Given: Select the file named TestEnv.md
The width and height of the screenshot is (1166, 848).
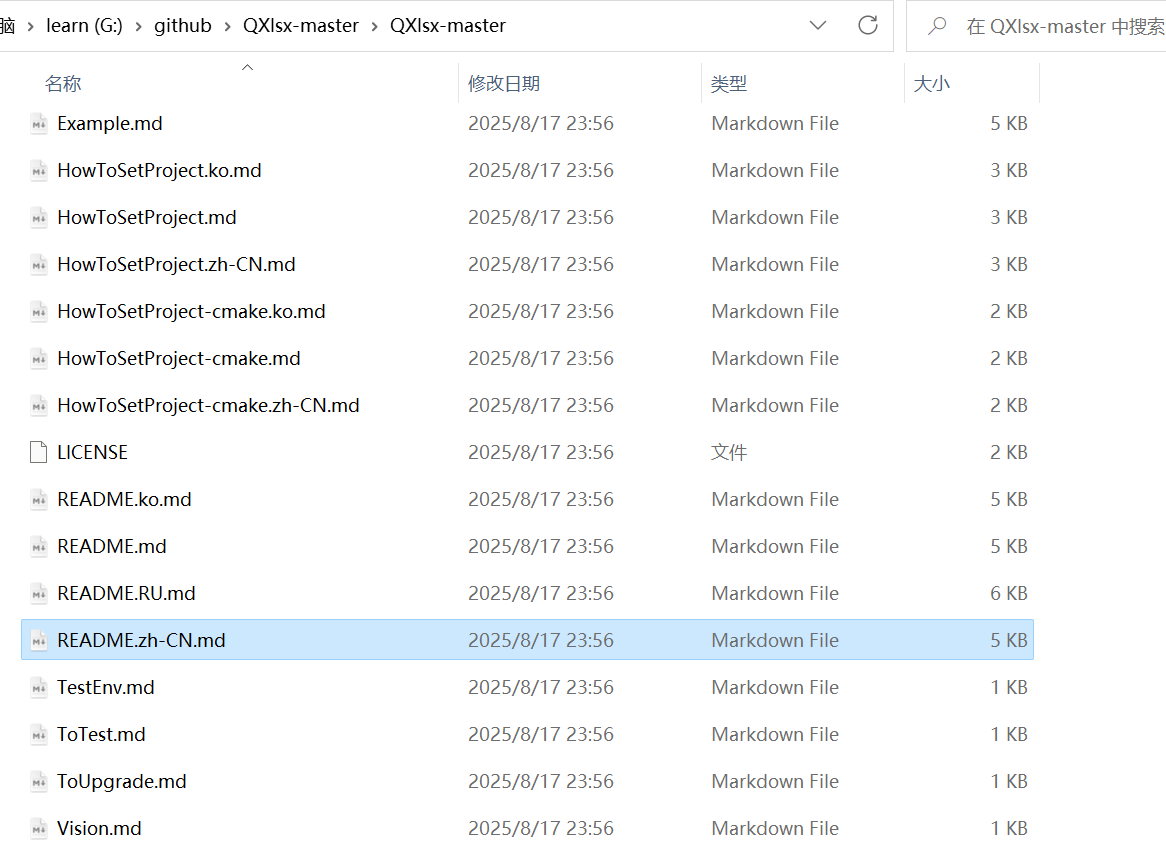Looking at the screenshot, I should (x=106, y=687).
